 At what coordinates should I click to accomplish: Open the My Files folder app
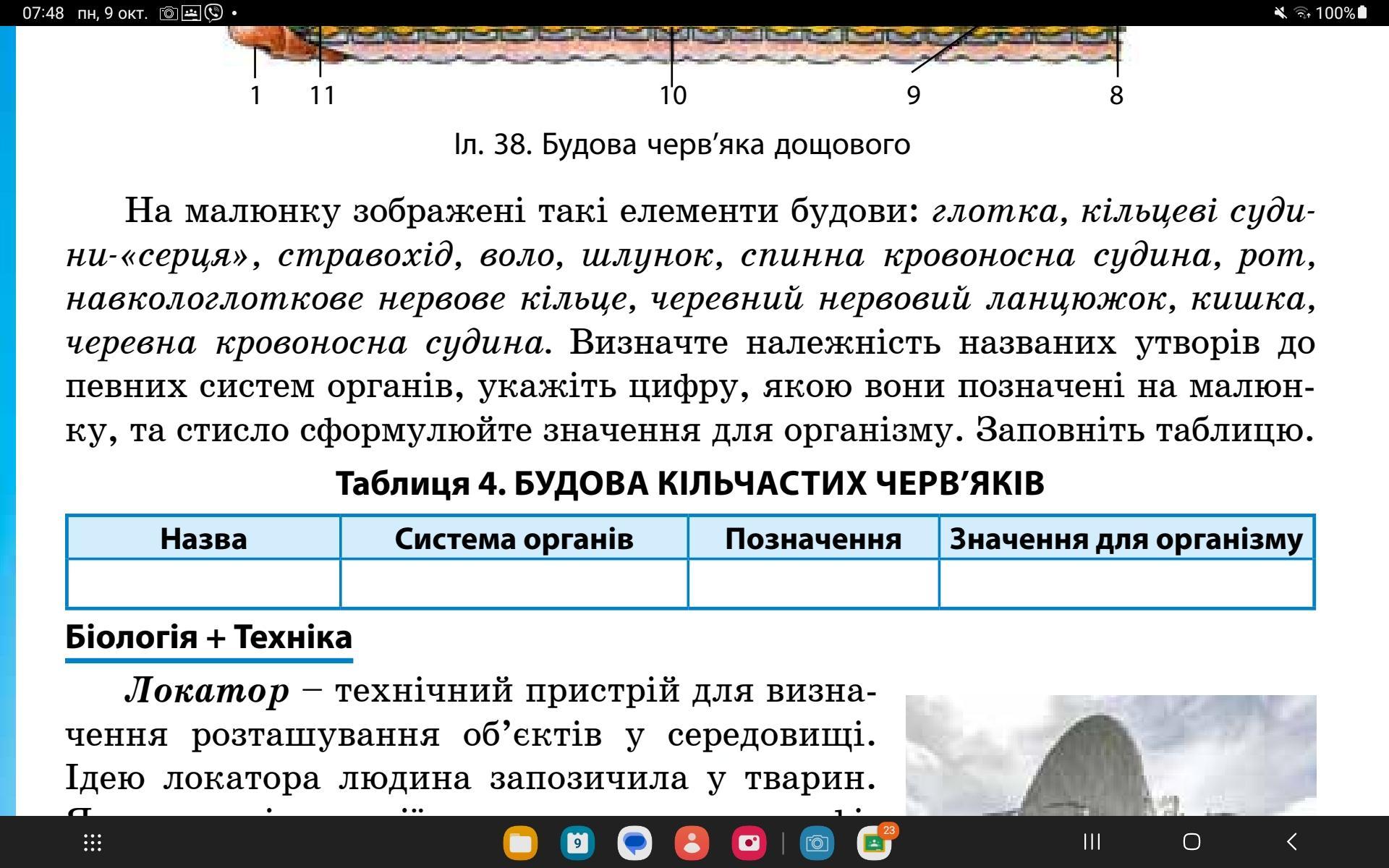coord(520,843)
